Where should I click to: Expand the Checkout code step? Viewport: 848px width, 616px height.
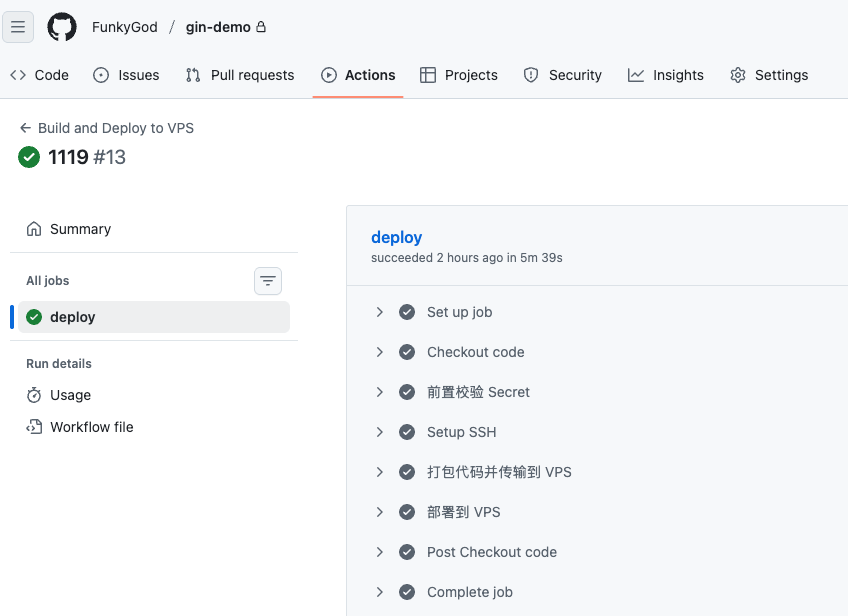(x=380, y=352)
